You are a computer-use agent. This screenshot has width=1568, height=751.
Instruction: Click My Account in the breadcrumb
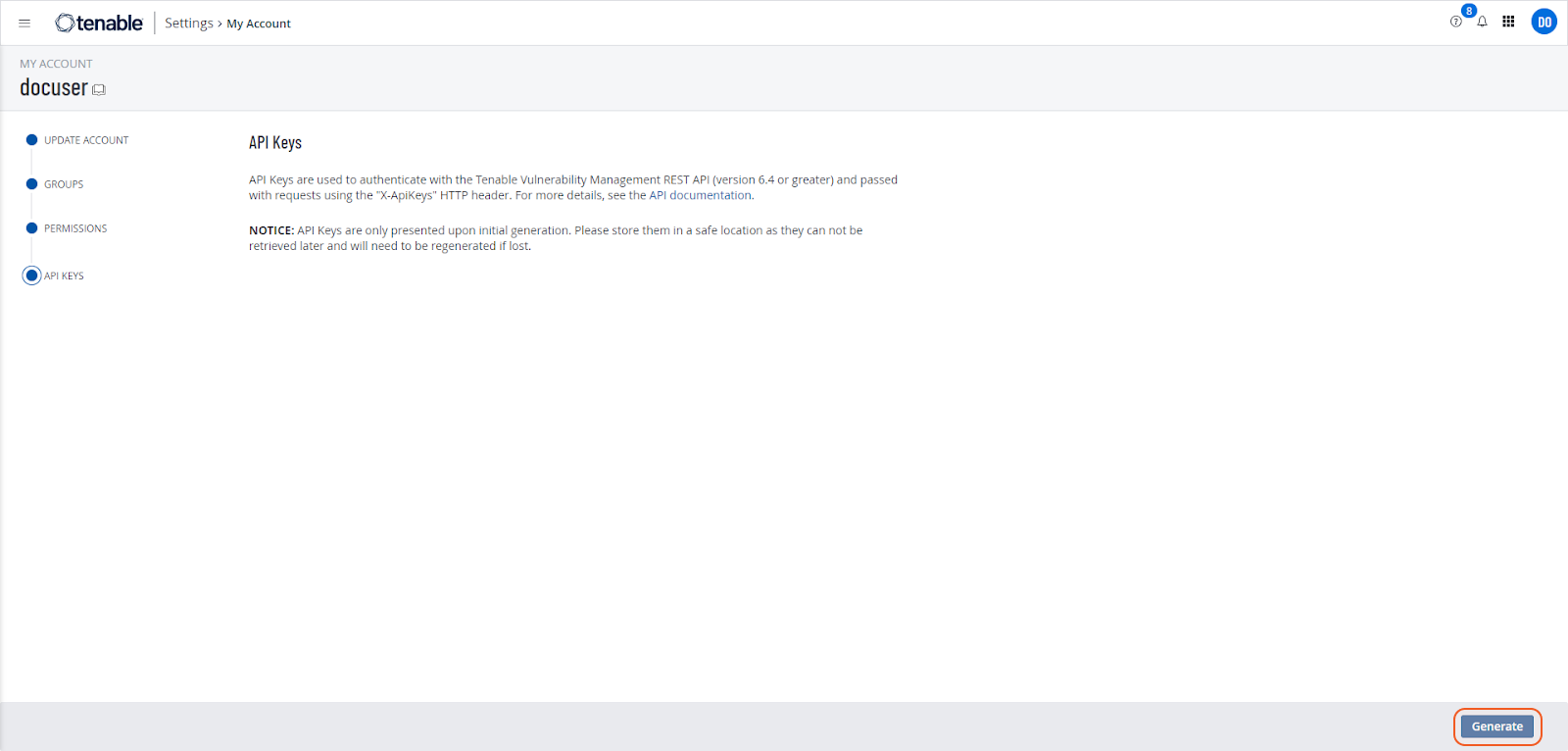[x=259, y=24]
